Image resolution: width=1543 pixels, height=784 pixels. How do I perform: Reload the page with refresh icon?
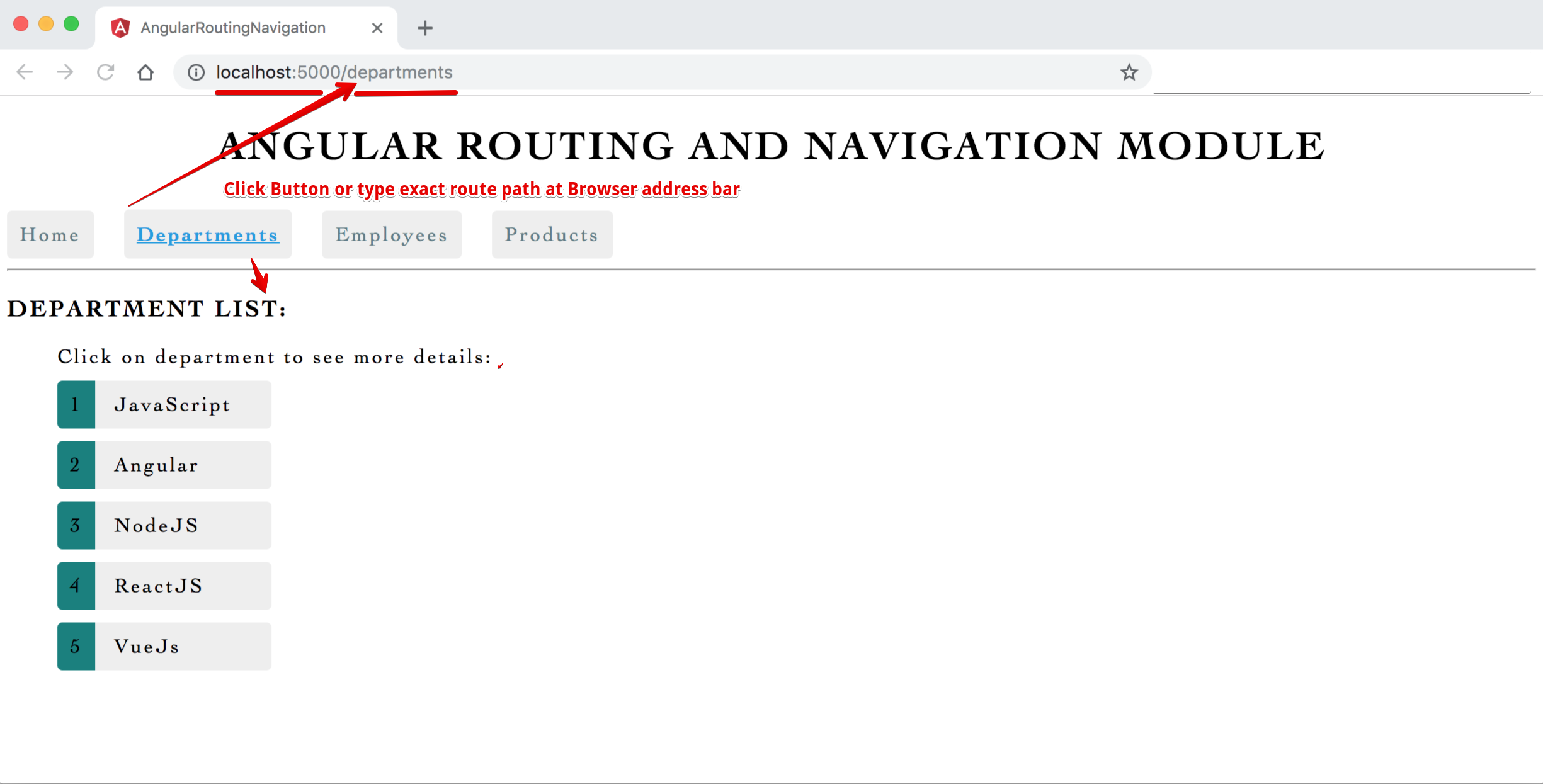105,72
